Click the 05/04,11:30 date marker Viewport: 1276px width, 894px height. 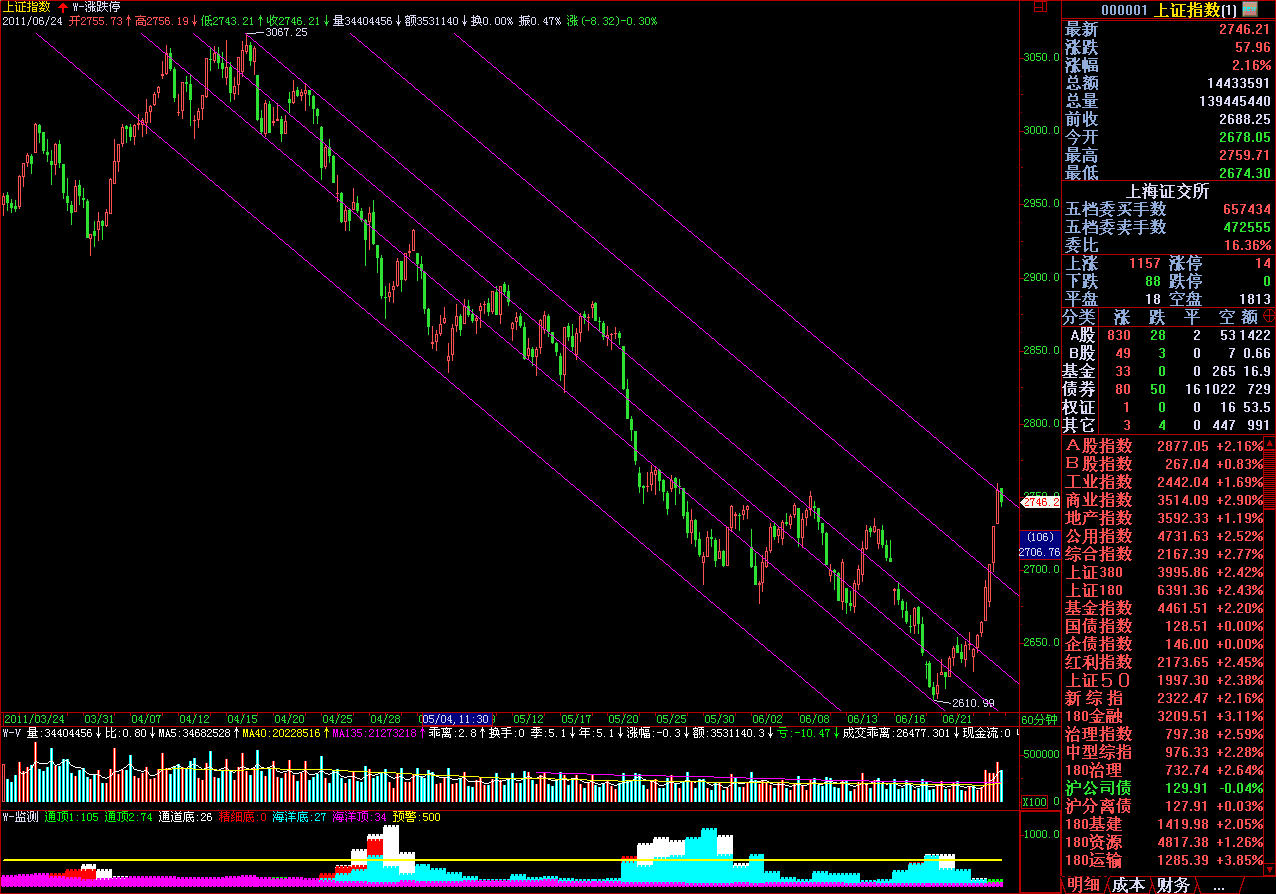coord(456,719)
